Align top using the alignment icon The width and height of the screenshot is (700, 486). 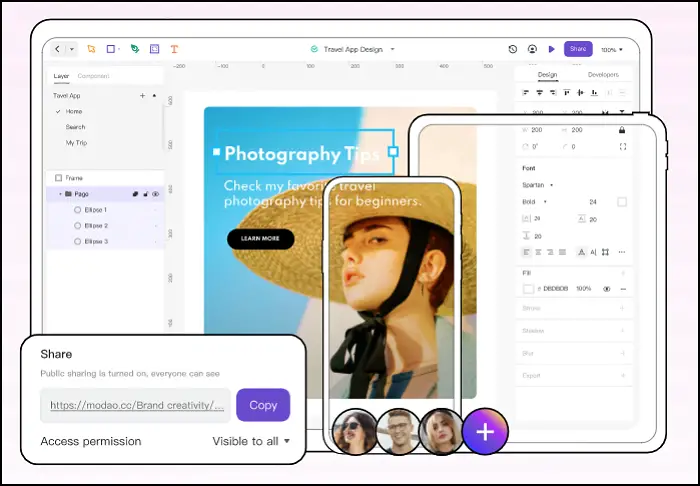coord(567,93)
